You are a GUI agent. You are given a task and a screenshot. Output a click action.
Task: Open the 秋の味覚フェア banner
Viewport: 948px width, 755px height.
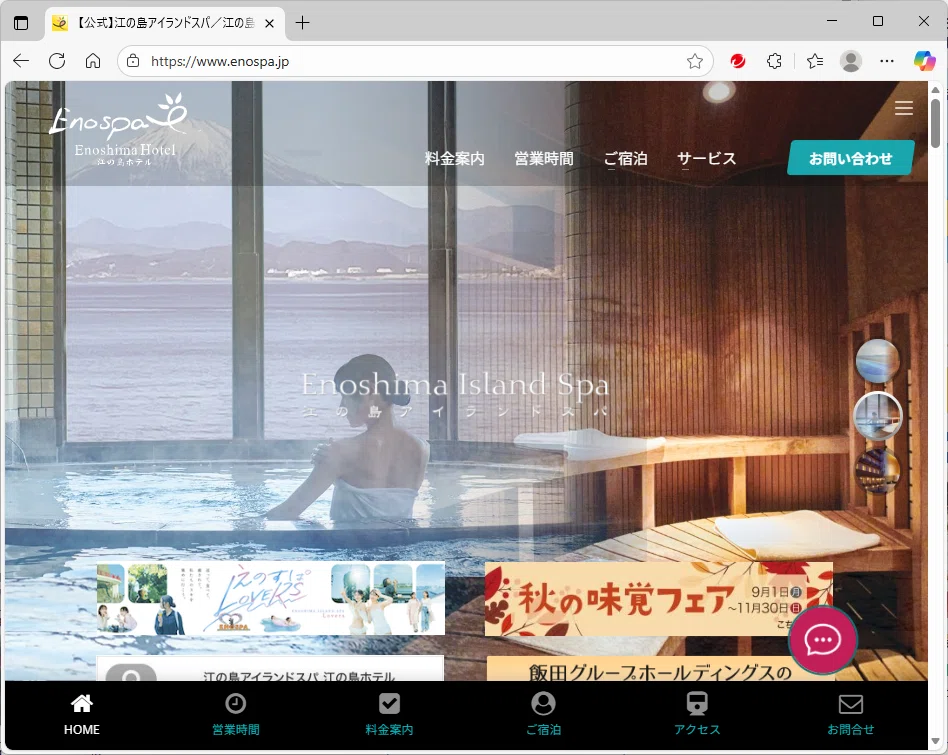(x=658, y=598)
